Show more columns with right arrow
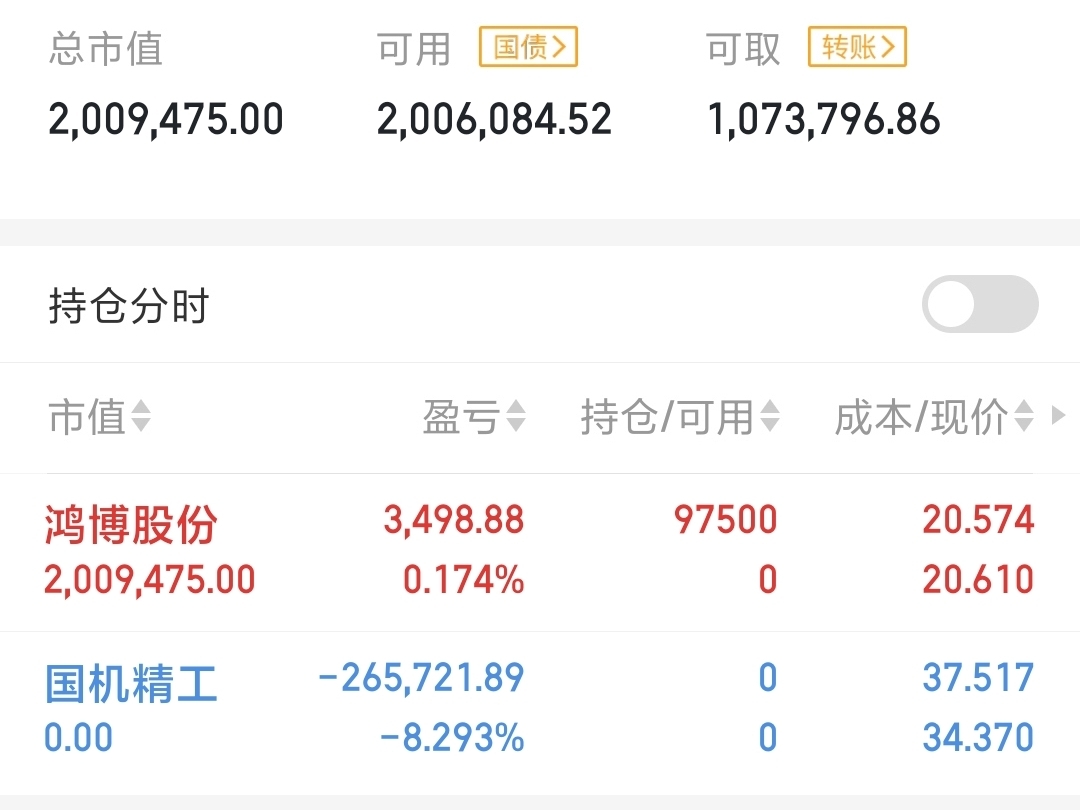 pos(1059,415)
